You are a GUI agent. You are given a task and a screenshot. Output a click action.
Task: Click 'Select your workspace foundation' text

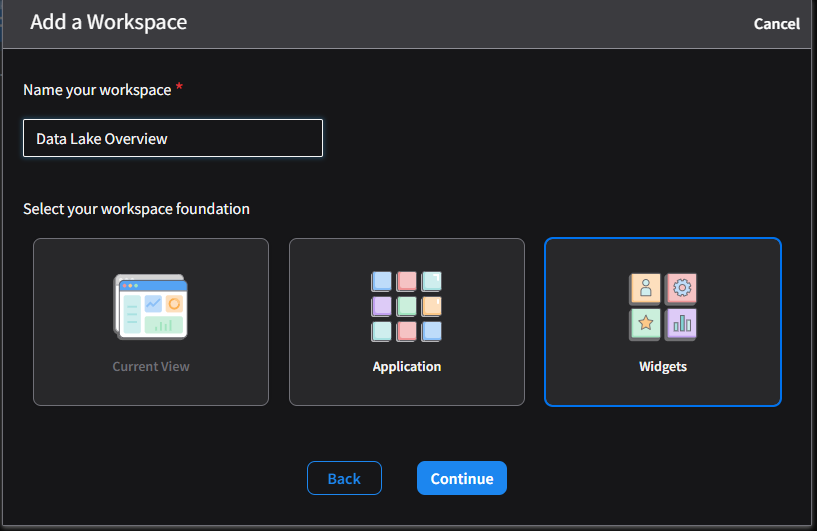[137, 209]
